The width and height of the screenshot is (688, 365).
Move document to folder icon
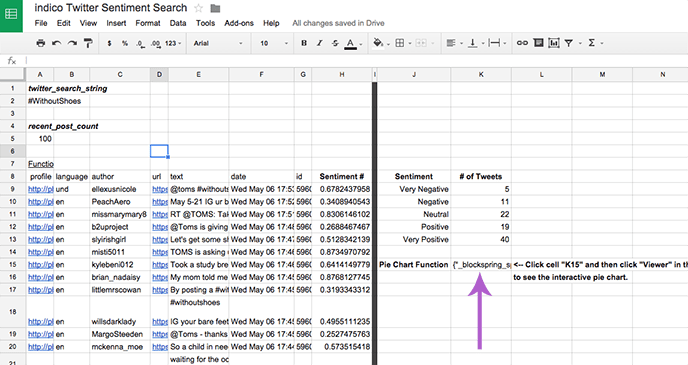coord(215,8)
